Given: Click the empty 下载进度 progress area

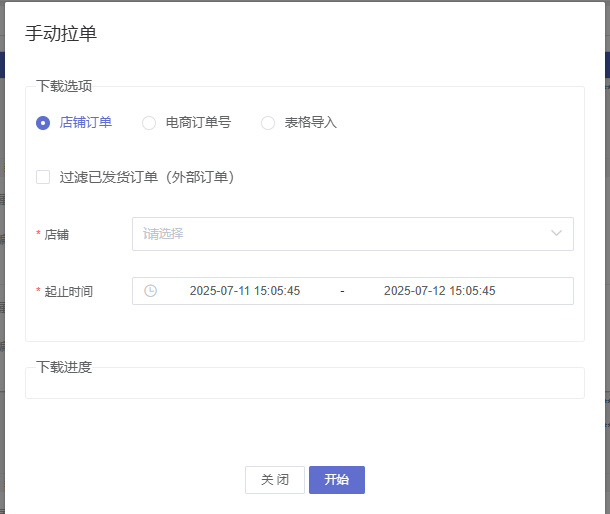Looking at the screenshot, I should click(304, 385).
